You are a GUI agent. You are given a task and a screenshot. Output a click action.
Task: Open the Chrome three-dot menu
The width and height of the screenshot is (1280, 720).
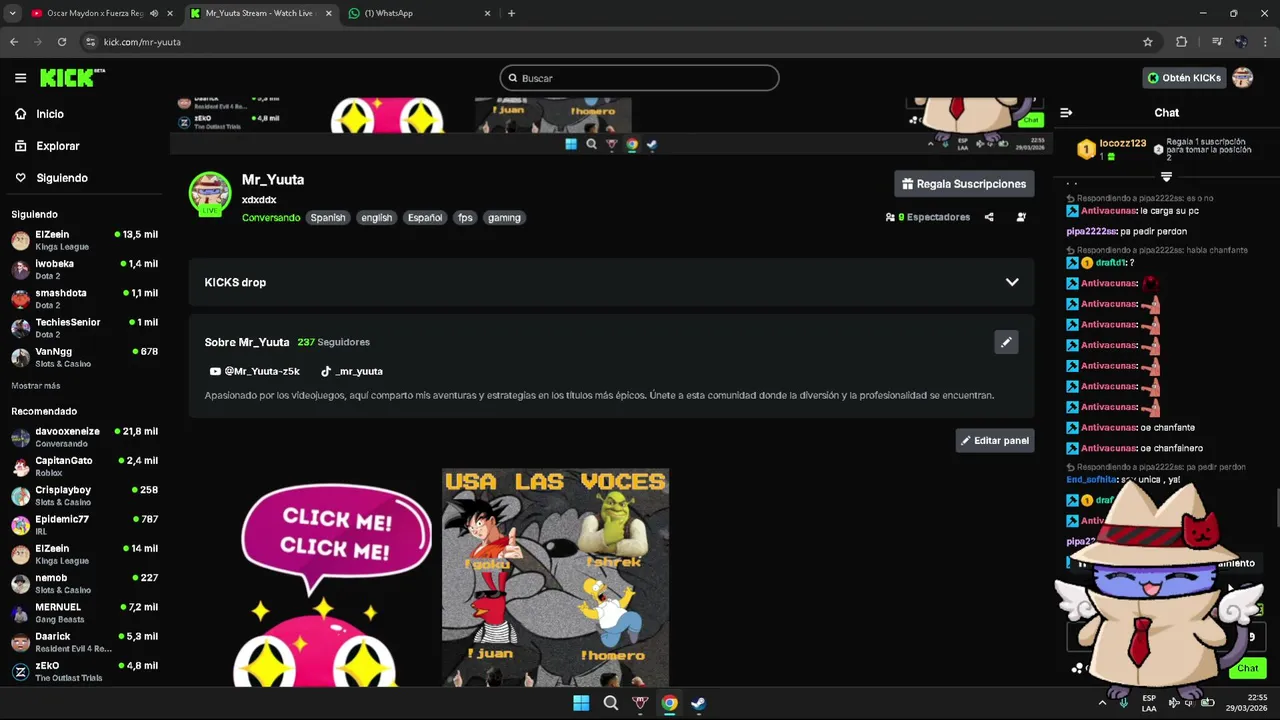point(1265,42)
